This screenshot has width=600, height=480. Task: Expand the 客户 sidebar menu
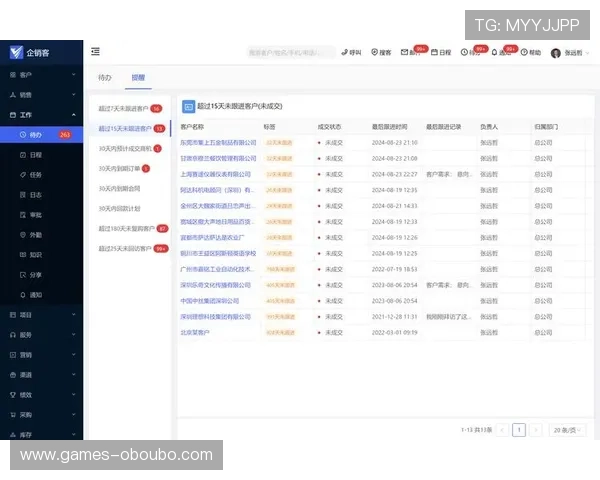pyautogui.click(x=41, y=75)
